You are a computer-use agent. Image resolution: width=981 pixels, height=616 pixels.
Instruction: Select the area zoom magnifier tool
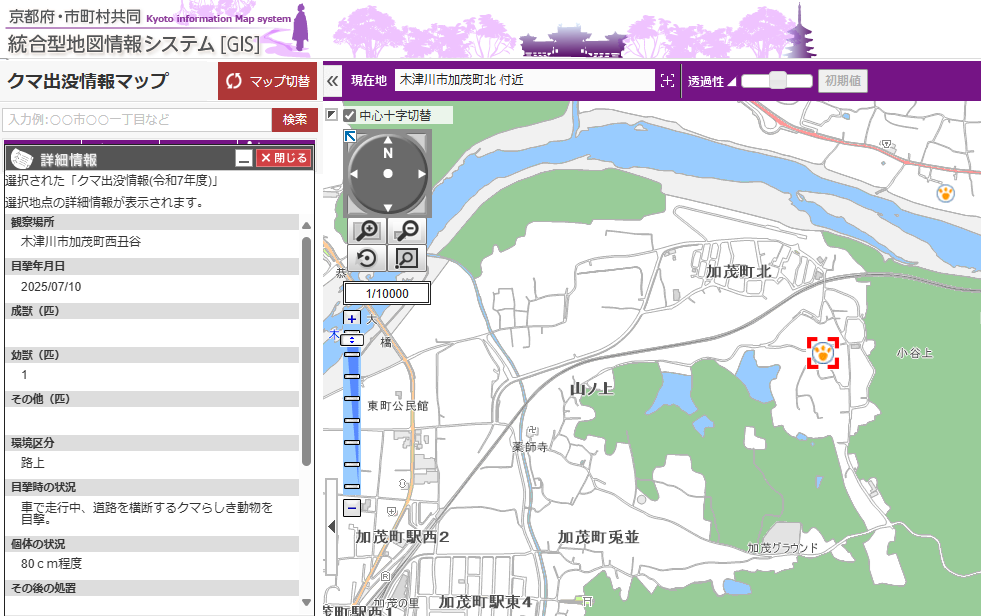[407, 258]
